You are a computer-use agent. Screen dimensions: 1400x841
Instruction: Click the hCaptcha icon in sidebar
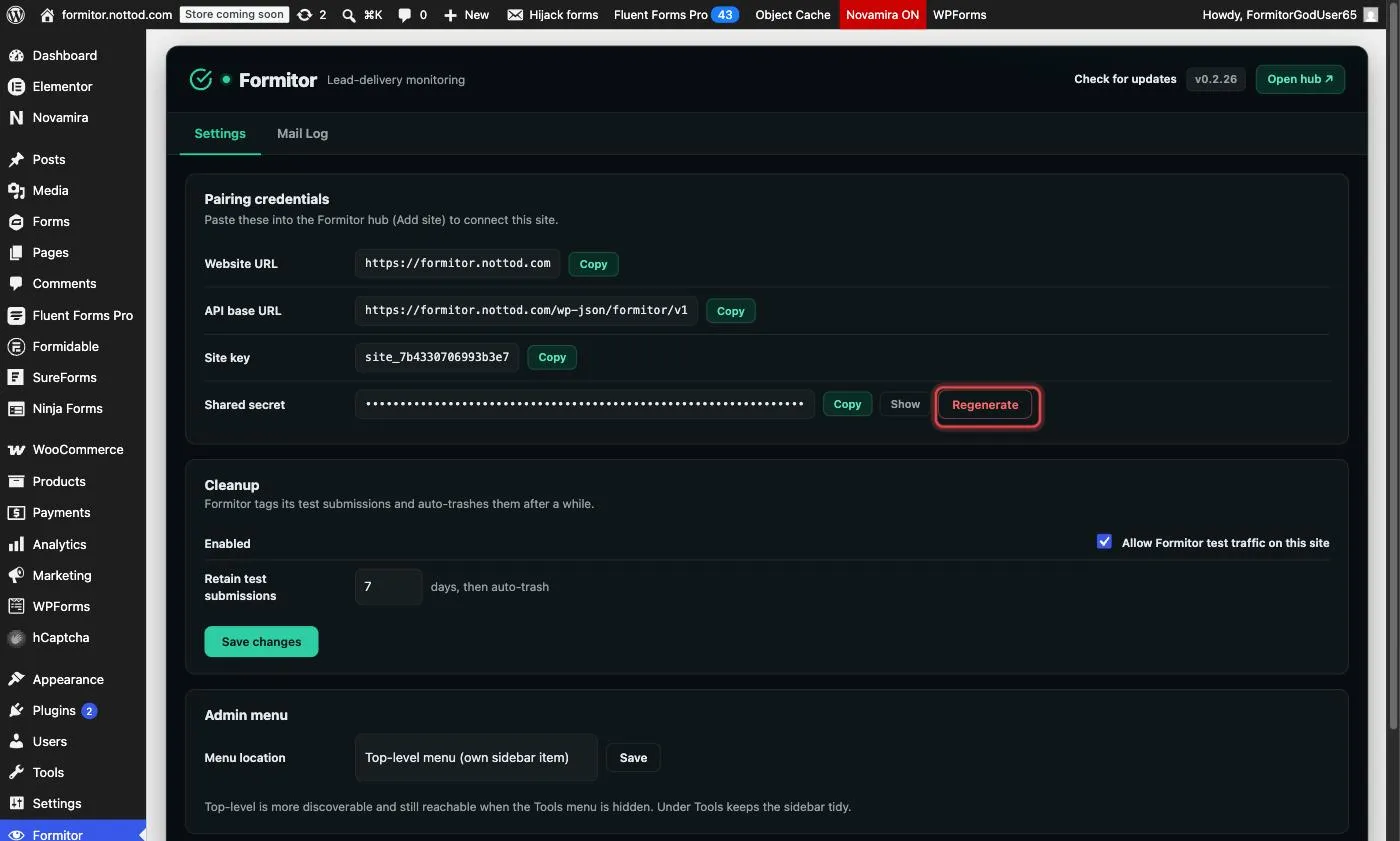16,637
